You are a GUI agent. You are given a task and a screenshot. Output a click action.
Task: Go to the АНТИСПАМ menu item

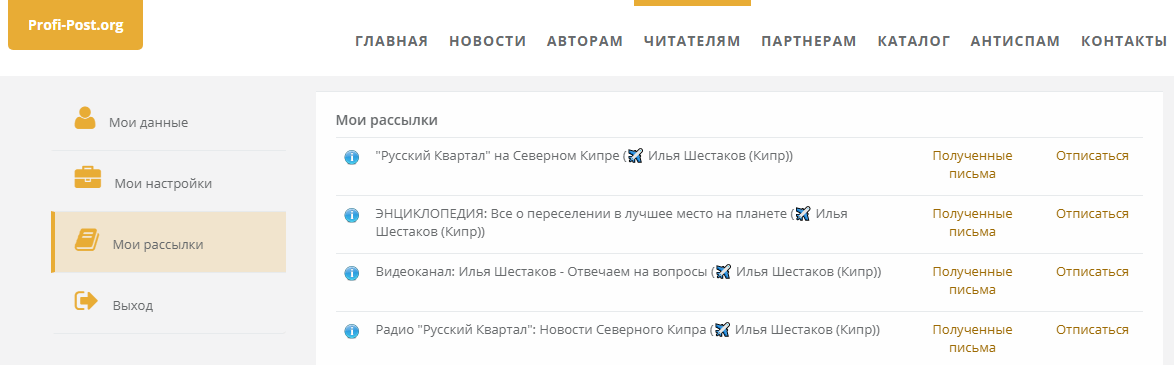(1015, 41)
